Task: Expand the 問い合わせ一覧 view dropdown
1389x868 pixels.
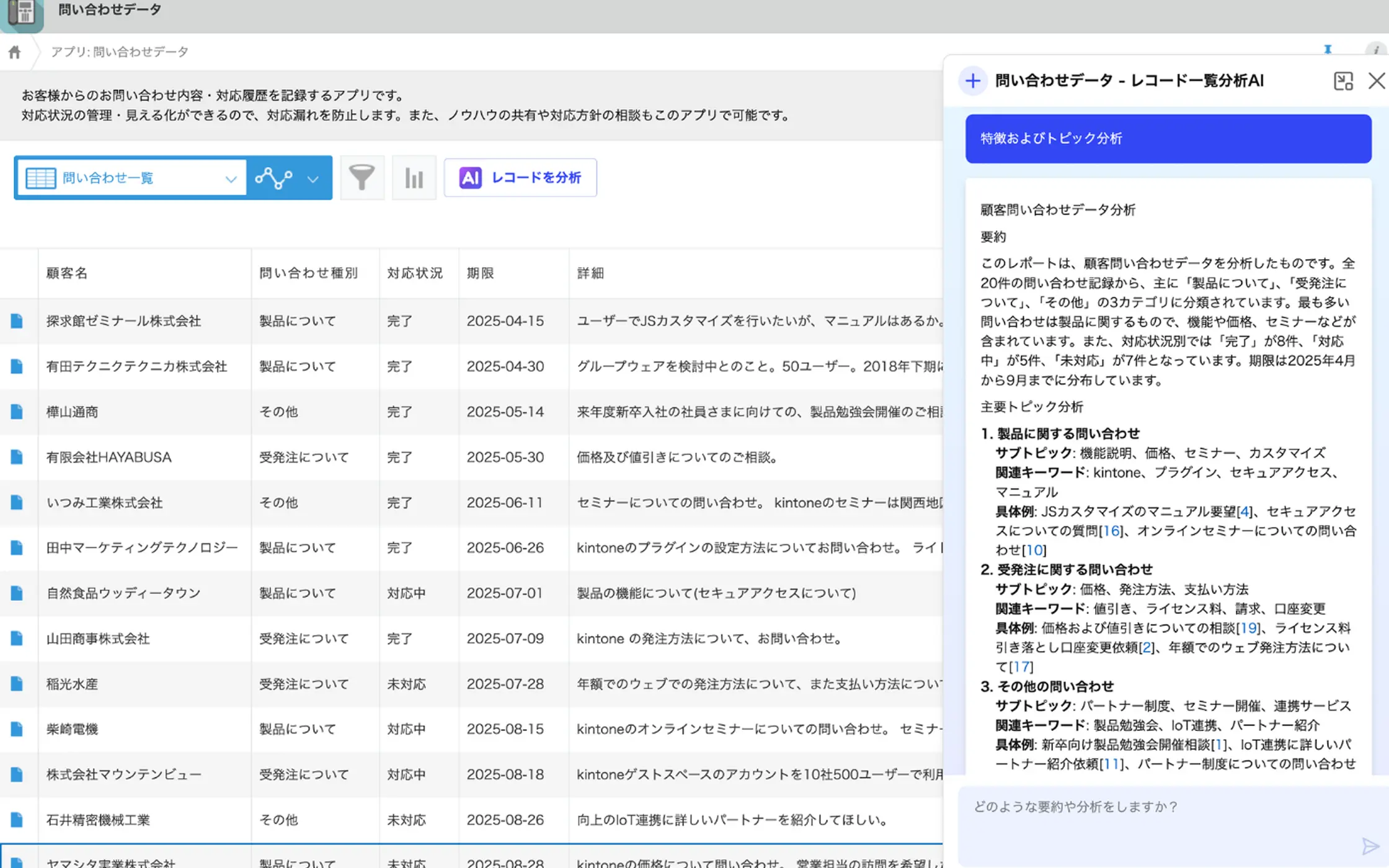Action: click(231, 179)
